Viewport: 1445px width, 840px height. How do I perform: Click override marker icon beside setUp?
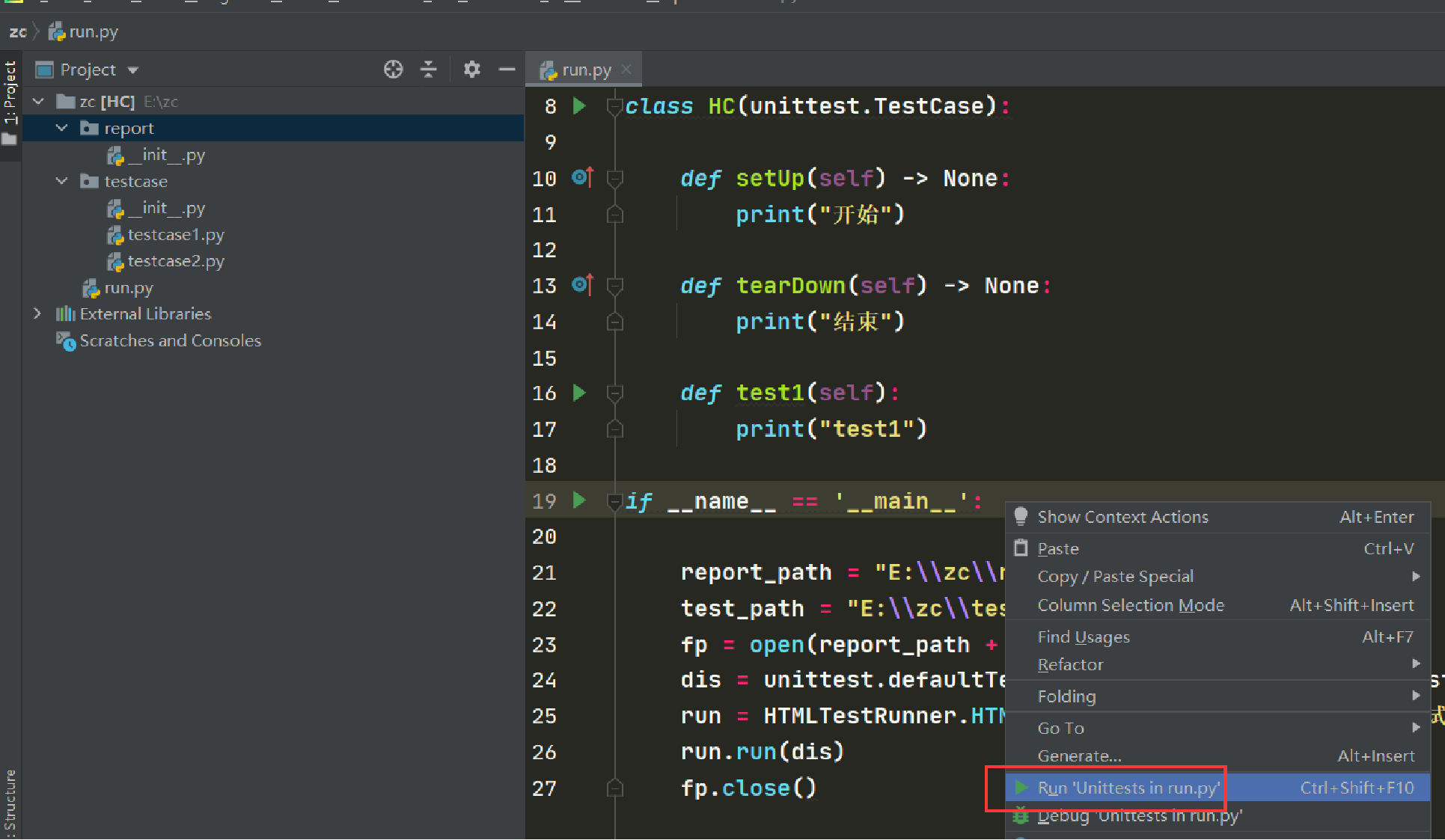pos(582,178)
